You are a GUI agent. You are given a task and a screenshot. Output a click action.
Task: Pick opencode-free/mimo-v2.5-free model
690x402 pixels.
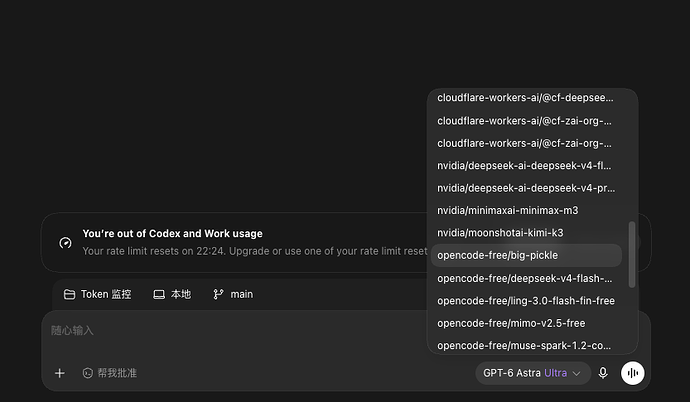526,323
